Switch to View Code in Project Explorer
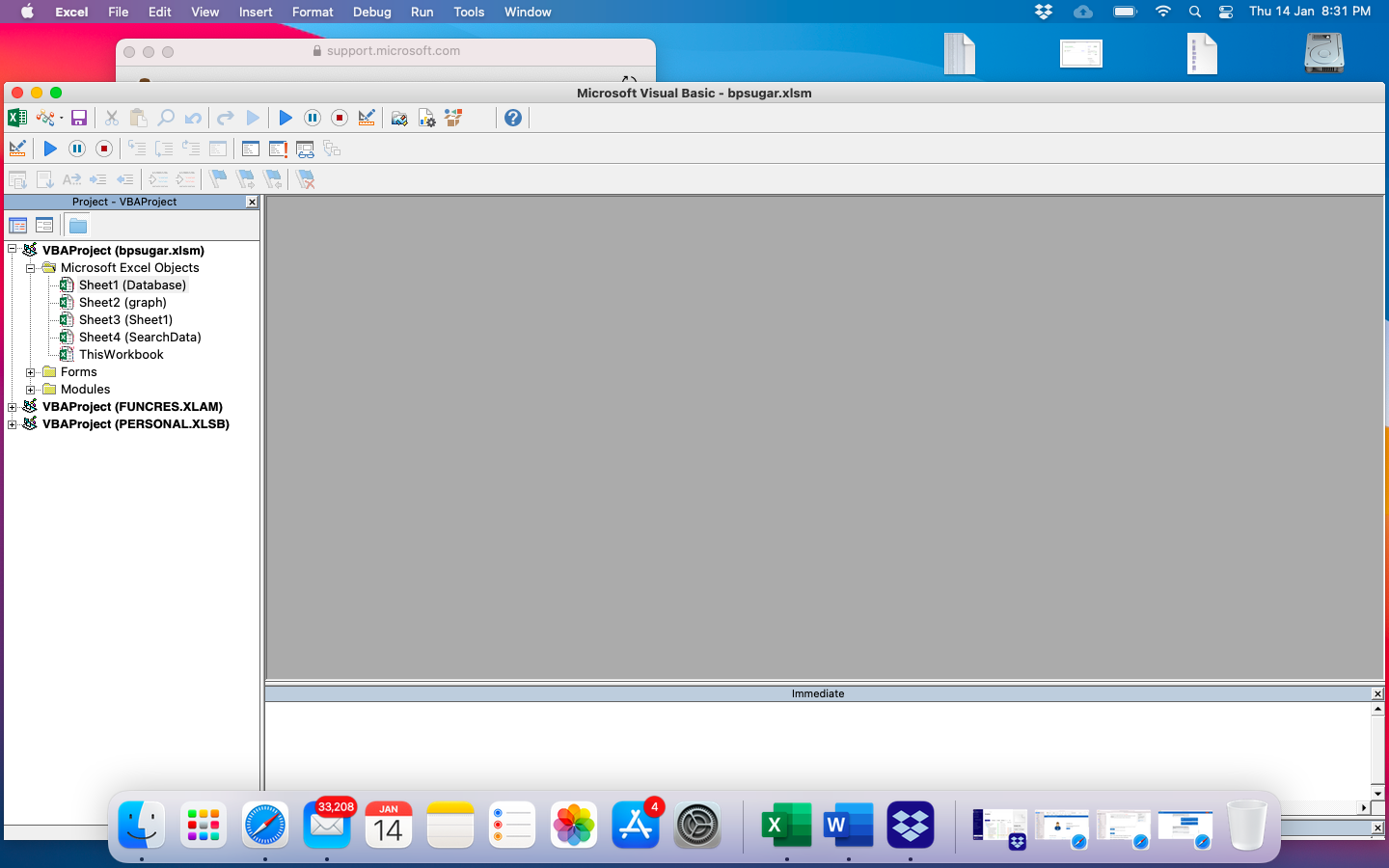The height and width of the screenshot is (868, 1389). click(x=17, y=225)
